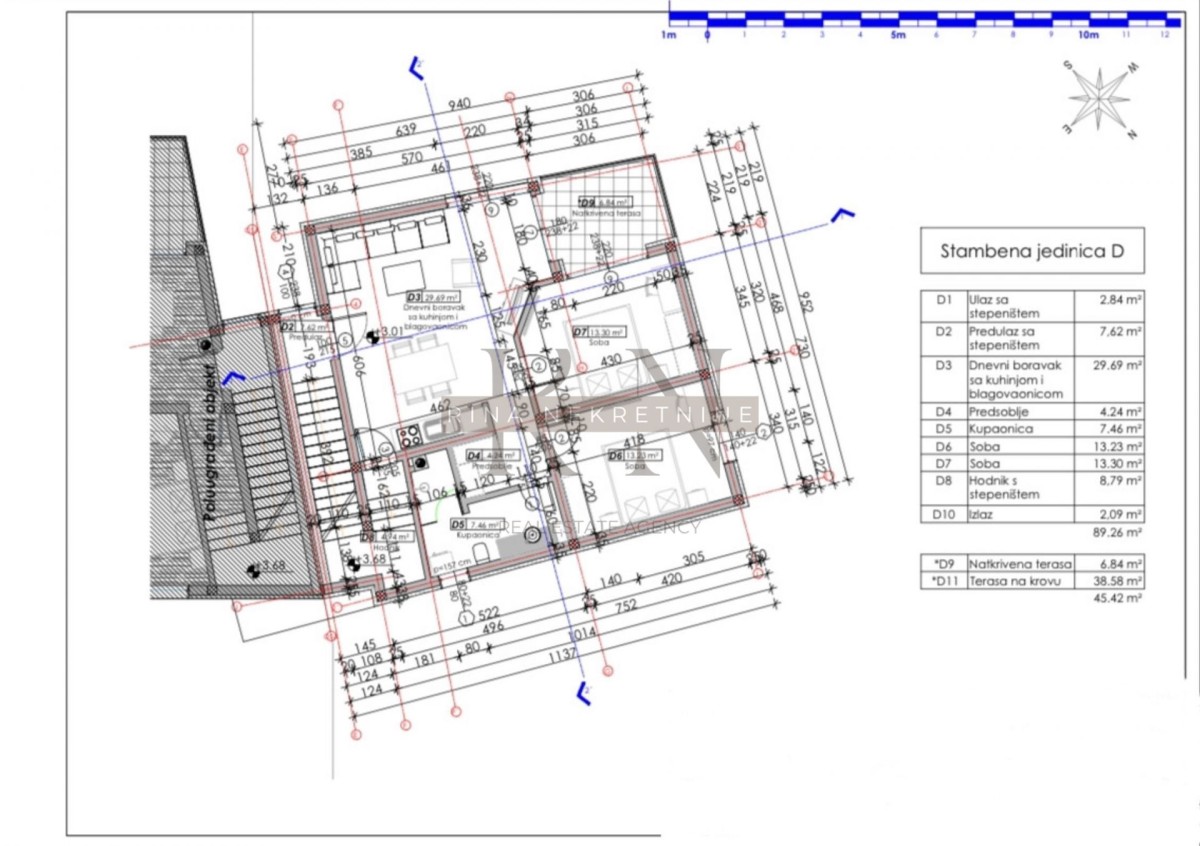Click the compass rose north arrow symbol

1100,98
